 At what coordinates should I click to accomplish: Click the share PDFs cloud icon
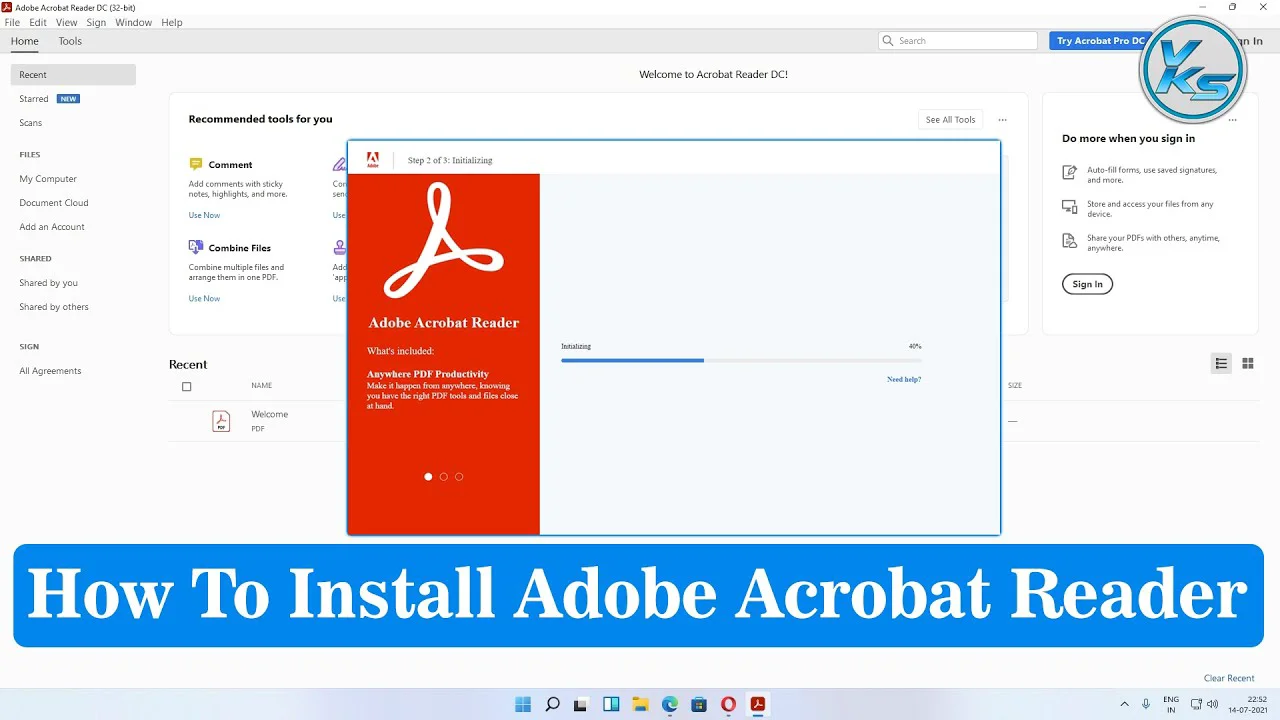[1069, 241]
